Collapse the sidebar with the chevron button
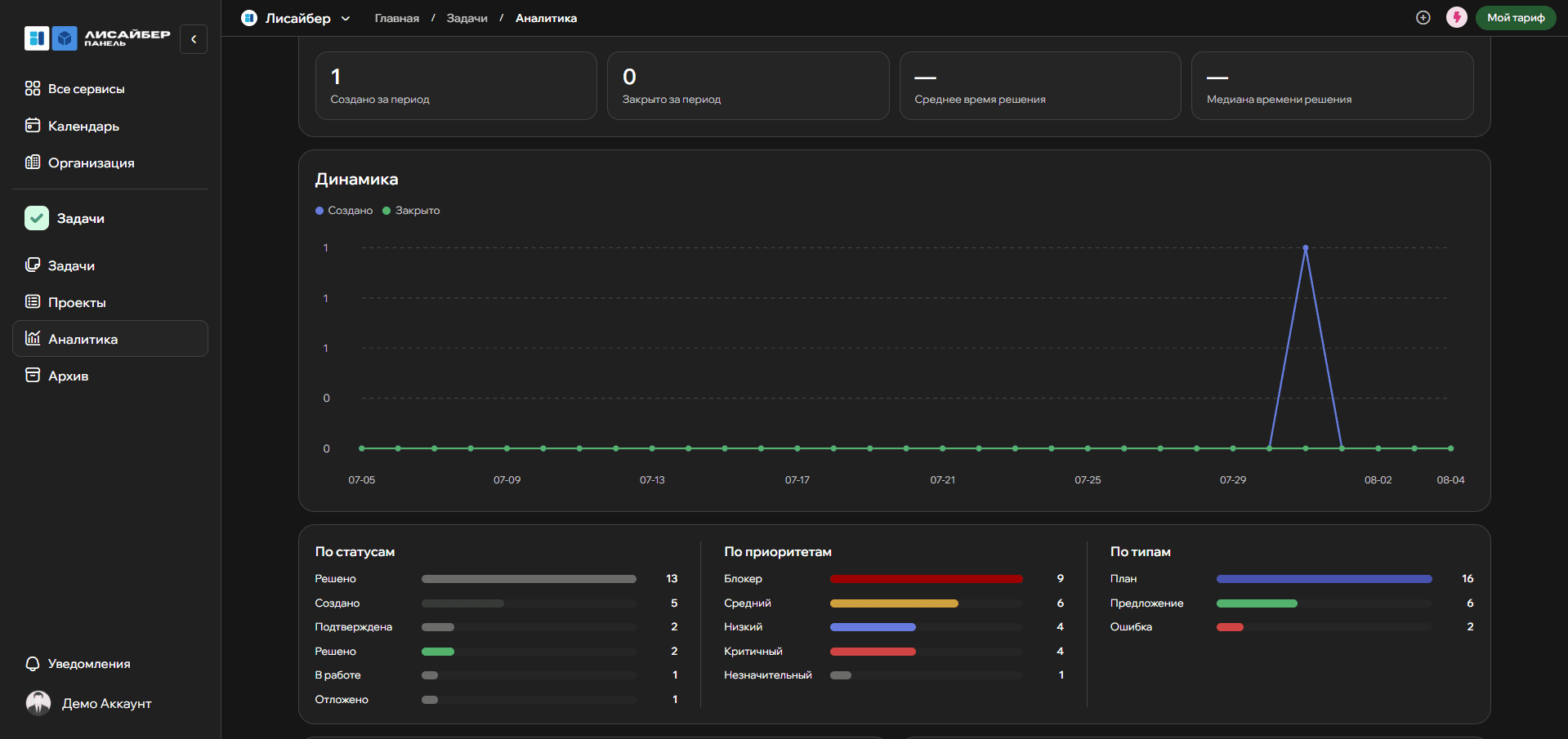 tap(194, 39)
